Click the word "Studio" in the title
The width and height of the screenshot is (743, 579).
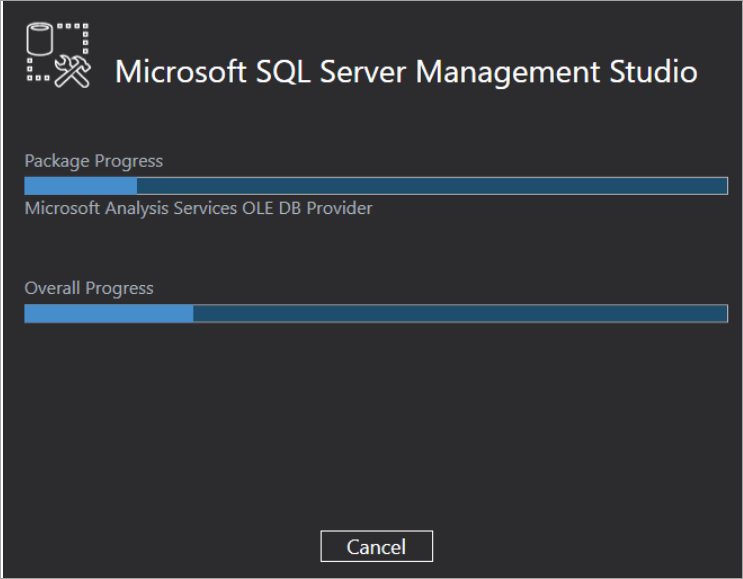point(653,71)
